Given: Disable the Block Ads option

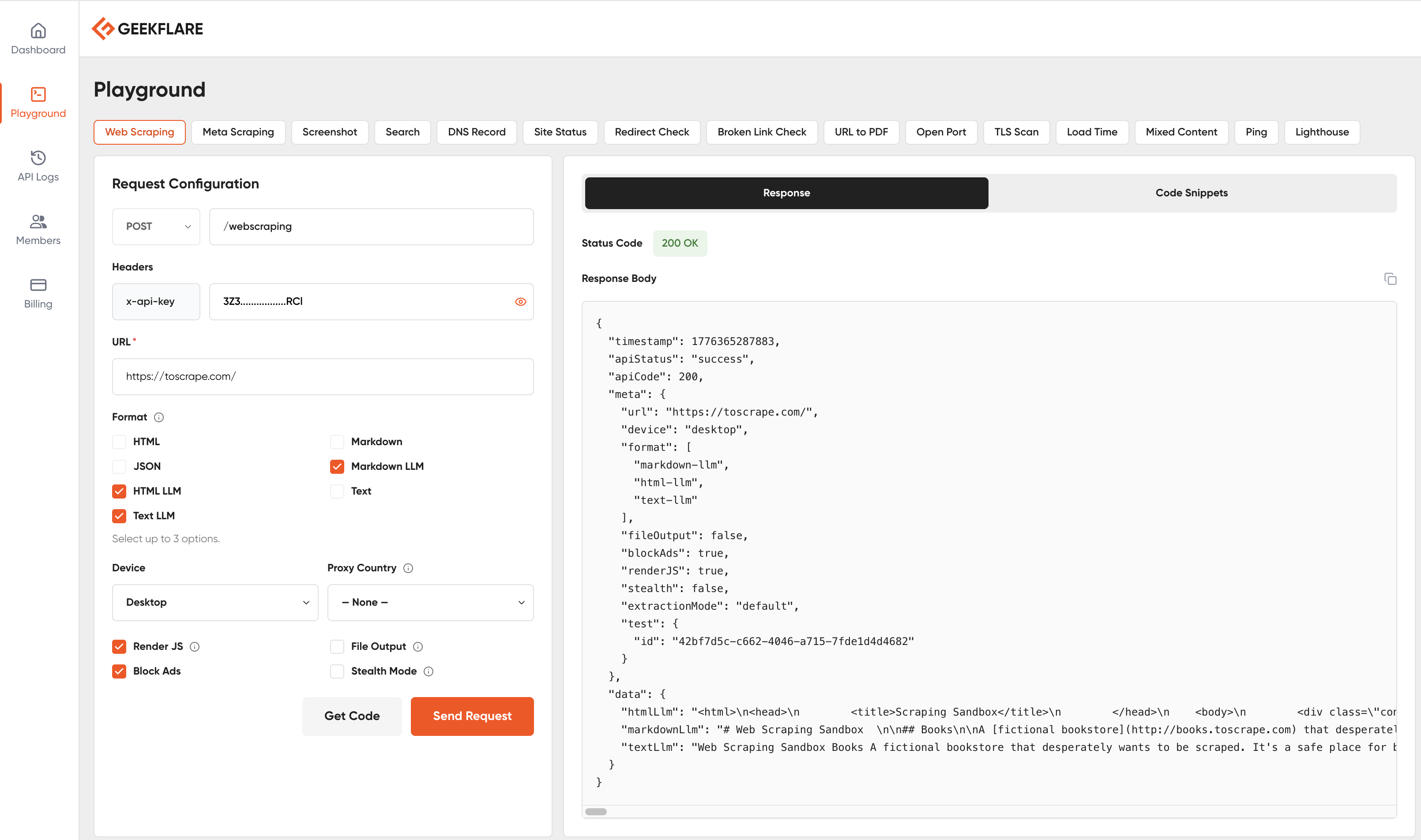Looking at the screenshot, I should [119, 671].
